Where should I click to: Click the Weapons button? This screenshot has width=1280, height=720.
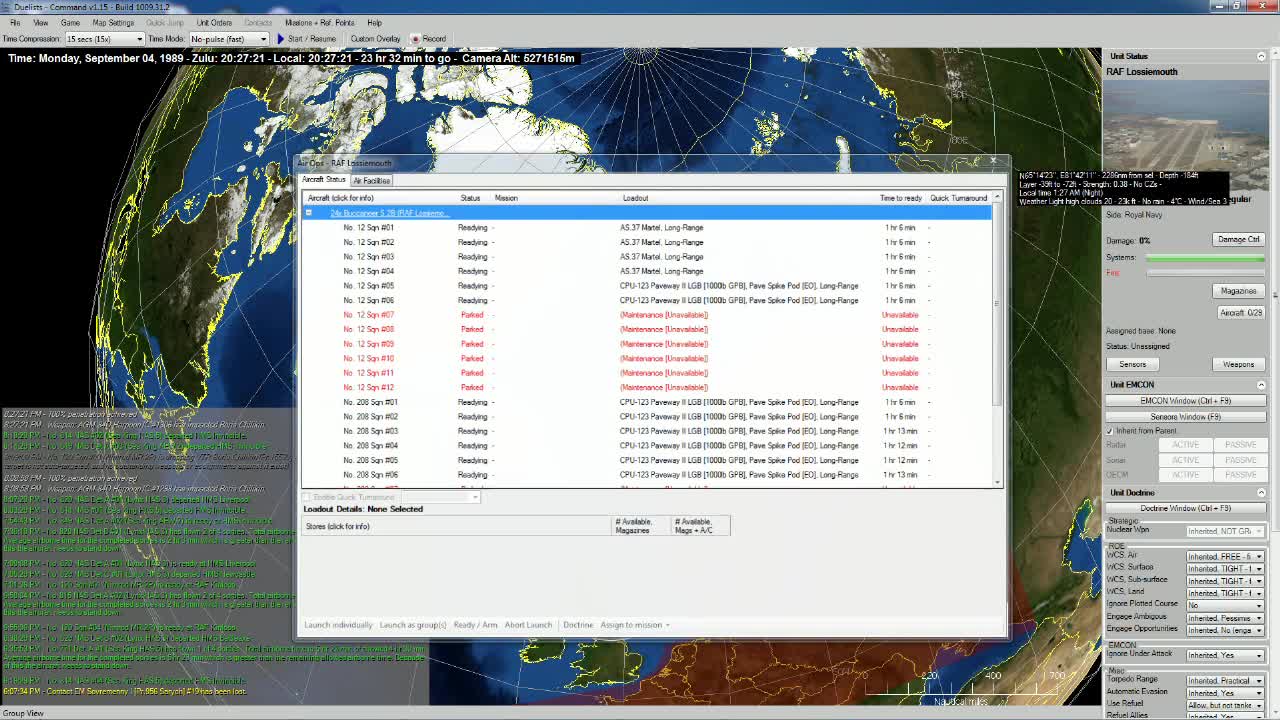[1238, 364]
